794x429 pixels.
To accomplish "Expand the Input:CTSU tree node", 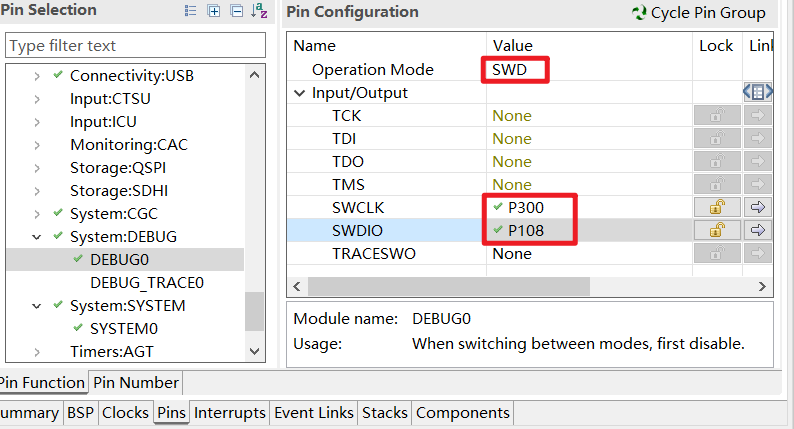I will (37, 99).
